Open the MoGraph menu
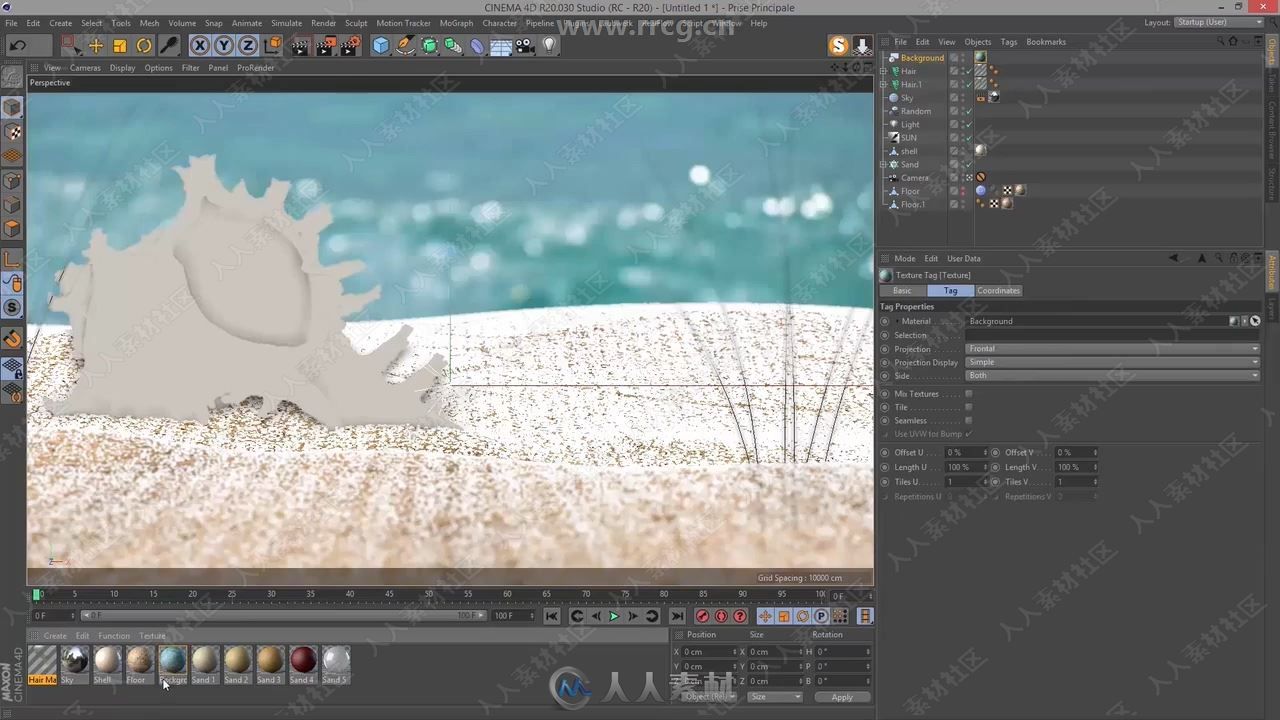 (457, 23)
